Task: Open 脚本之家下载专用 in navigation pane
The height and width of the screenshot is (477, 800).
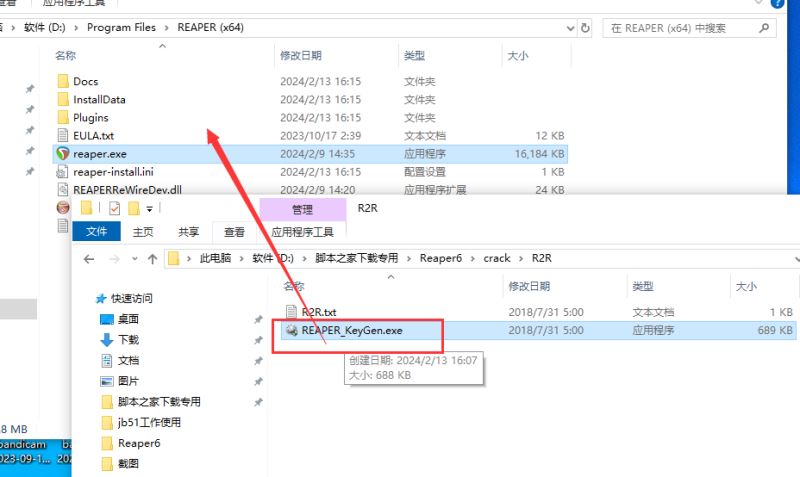Action: [x=159, y=402]
